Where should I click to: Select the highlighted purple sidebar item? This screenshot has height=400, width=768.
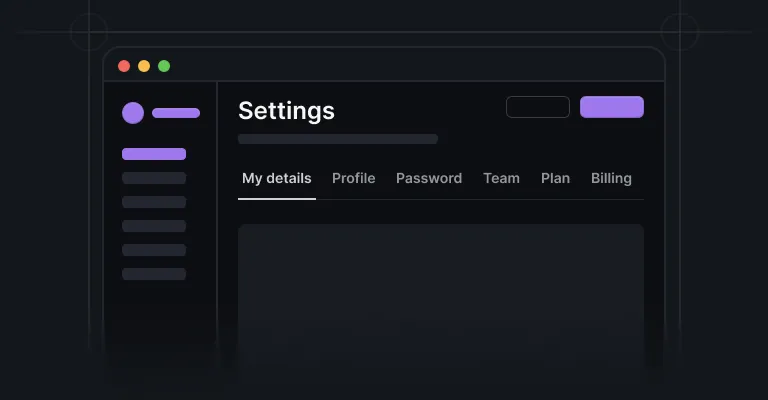(x=154, y=154)
